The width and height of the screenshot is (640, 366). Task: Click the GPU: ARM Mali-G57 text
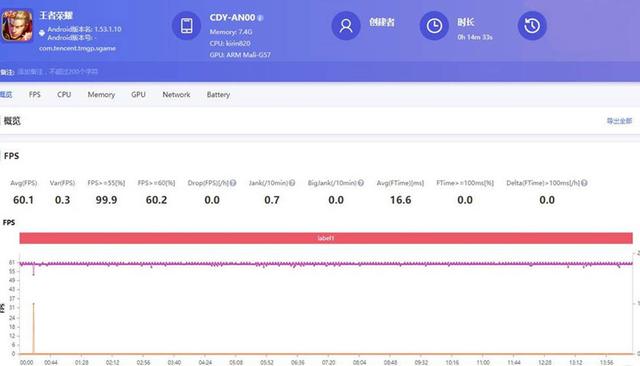tap(240, 55)
